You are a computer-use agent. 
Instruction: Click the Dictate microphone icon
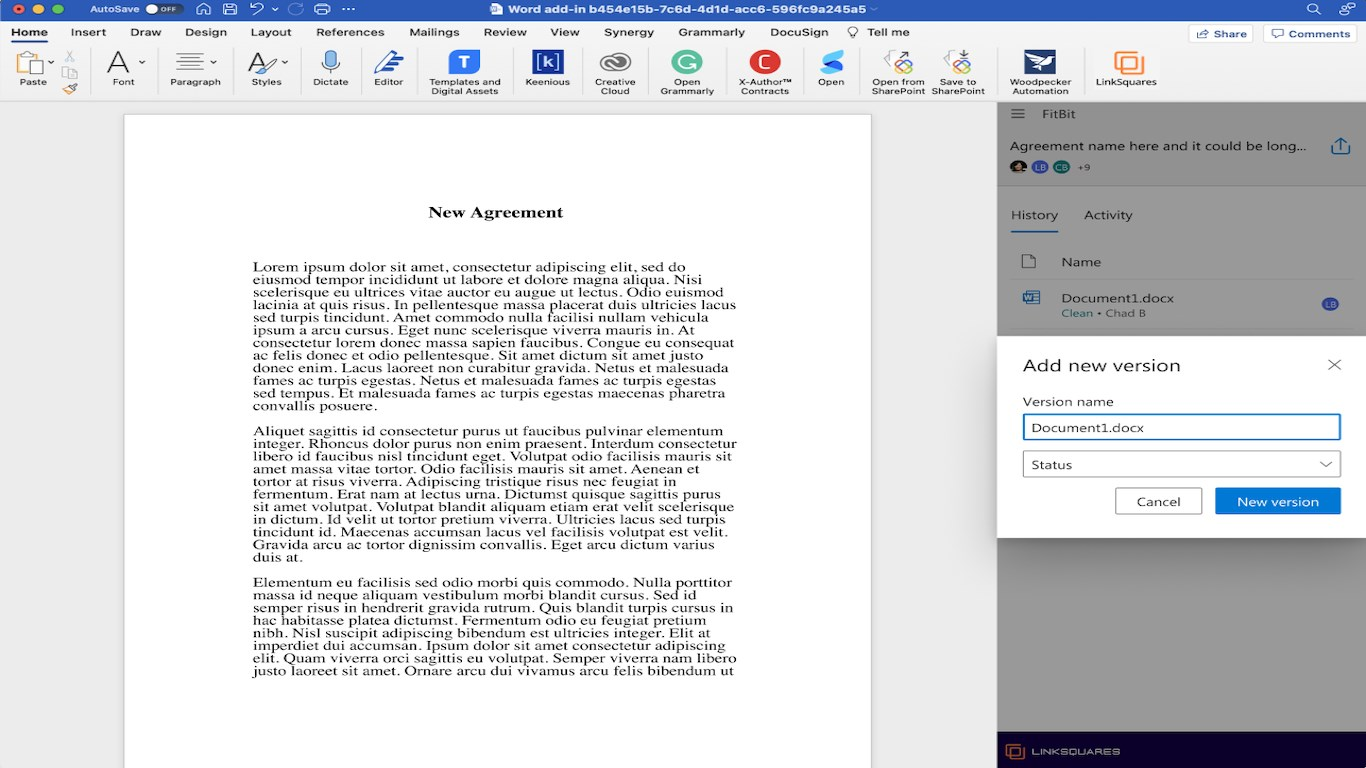click(330, 64)
